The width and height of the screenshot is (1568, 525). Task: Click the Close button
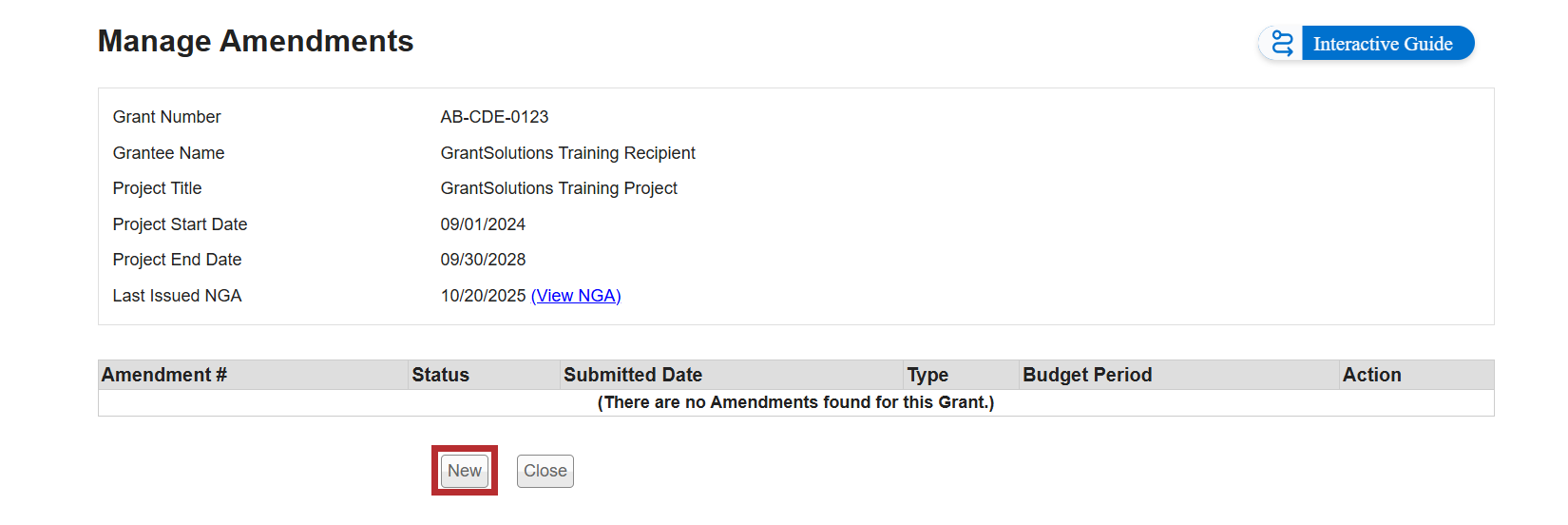545,471
